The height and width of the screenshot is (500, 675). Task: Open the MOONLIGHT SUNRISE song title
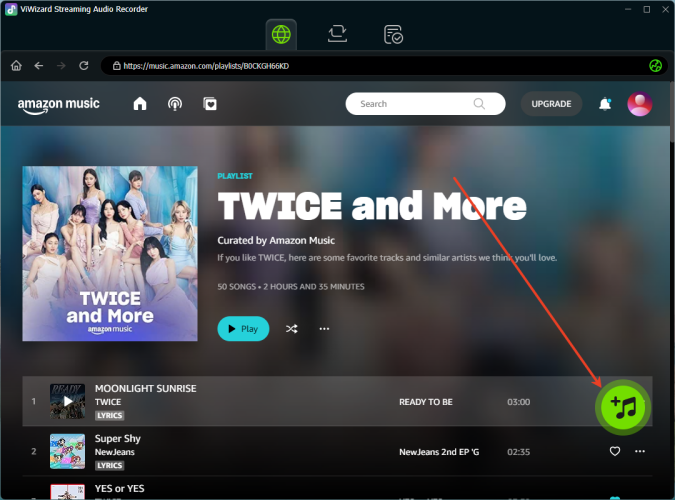(146, 388)
